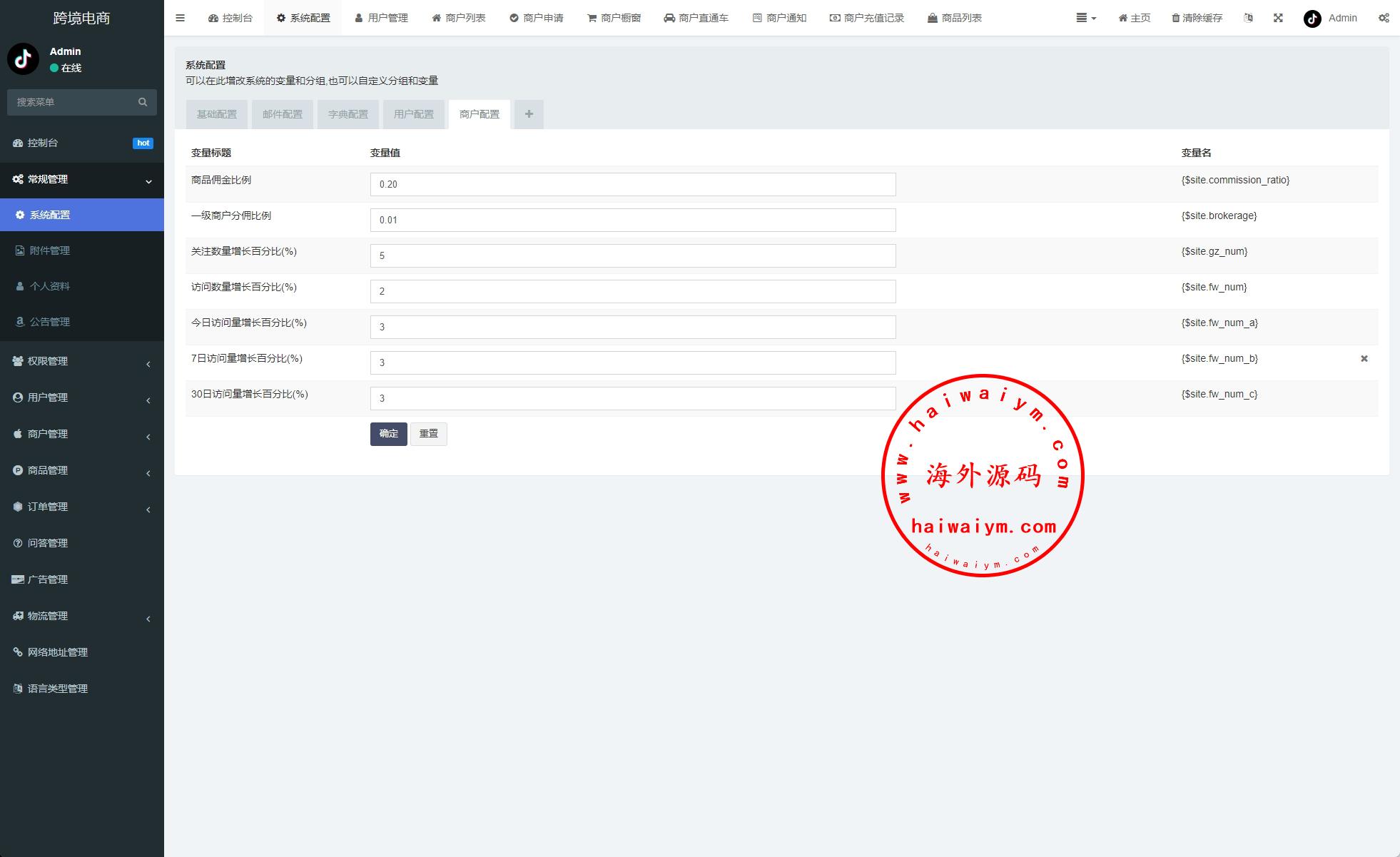Screen dimensions: 1400x857
Task: Delete the 7日访问量 variable with the x icon
Action: point(1364,359)
